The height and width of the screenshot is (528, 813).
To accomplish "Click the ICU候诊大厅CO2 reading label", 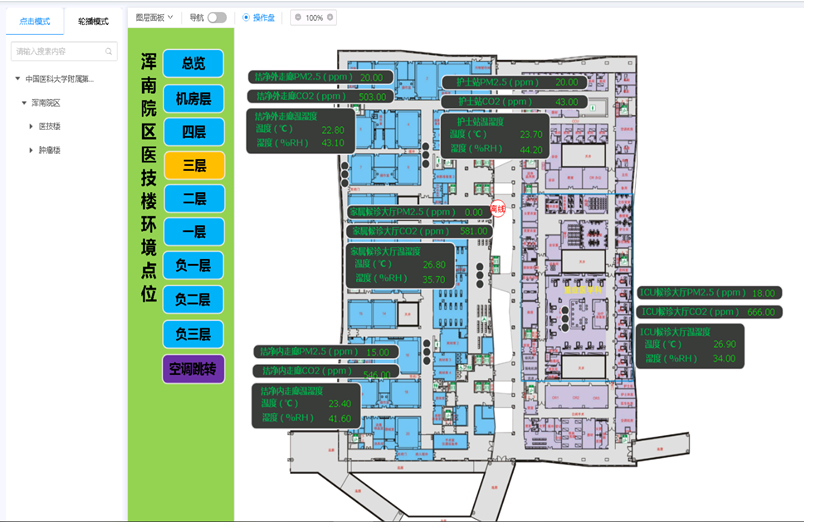I will tap(709, 312).
